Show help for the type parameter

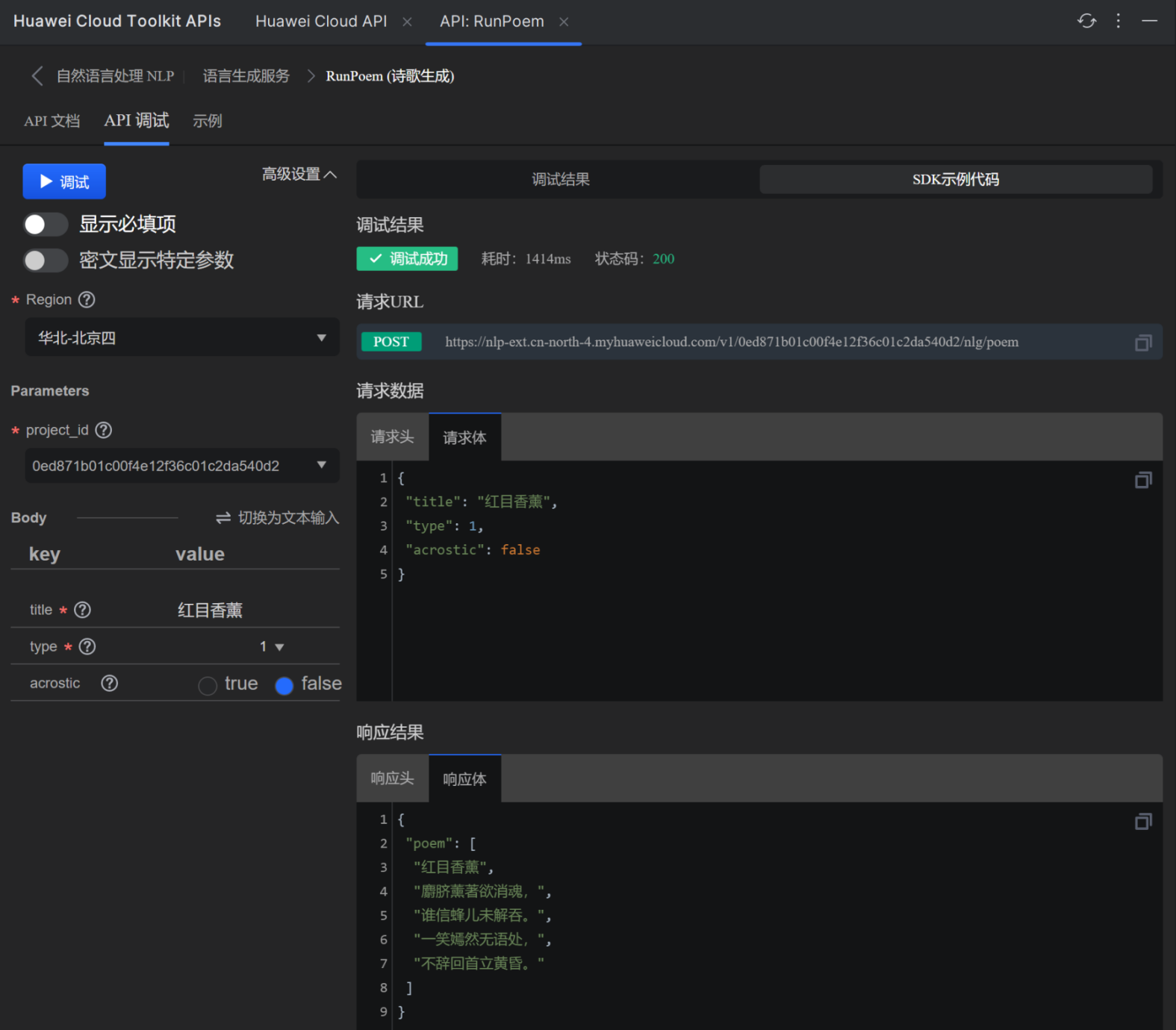pos(87,646)
